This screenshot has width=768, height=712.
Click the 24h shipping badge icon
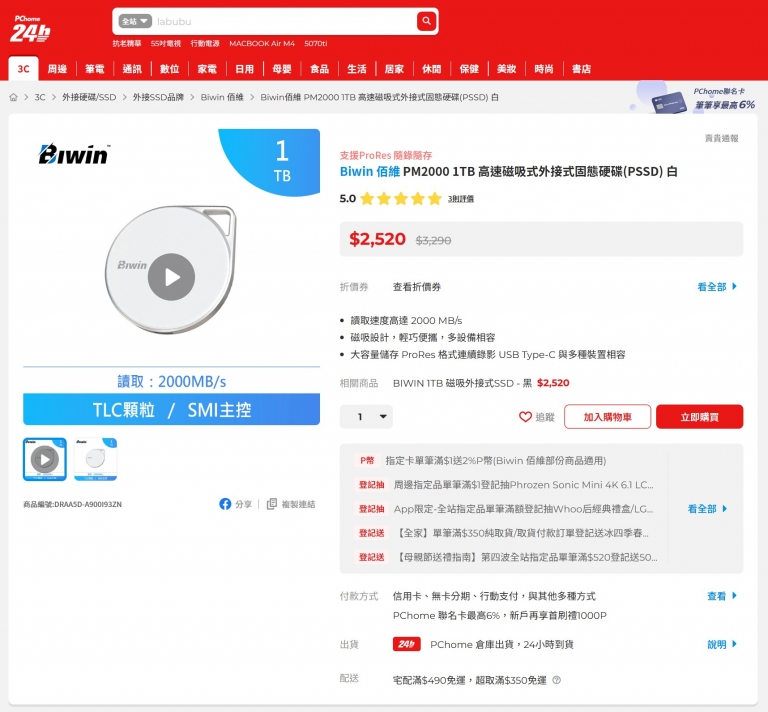[407, 644]
